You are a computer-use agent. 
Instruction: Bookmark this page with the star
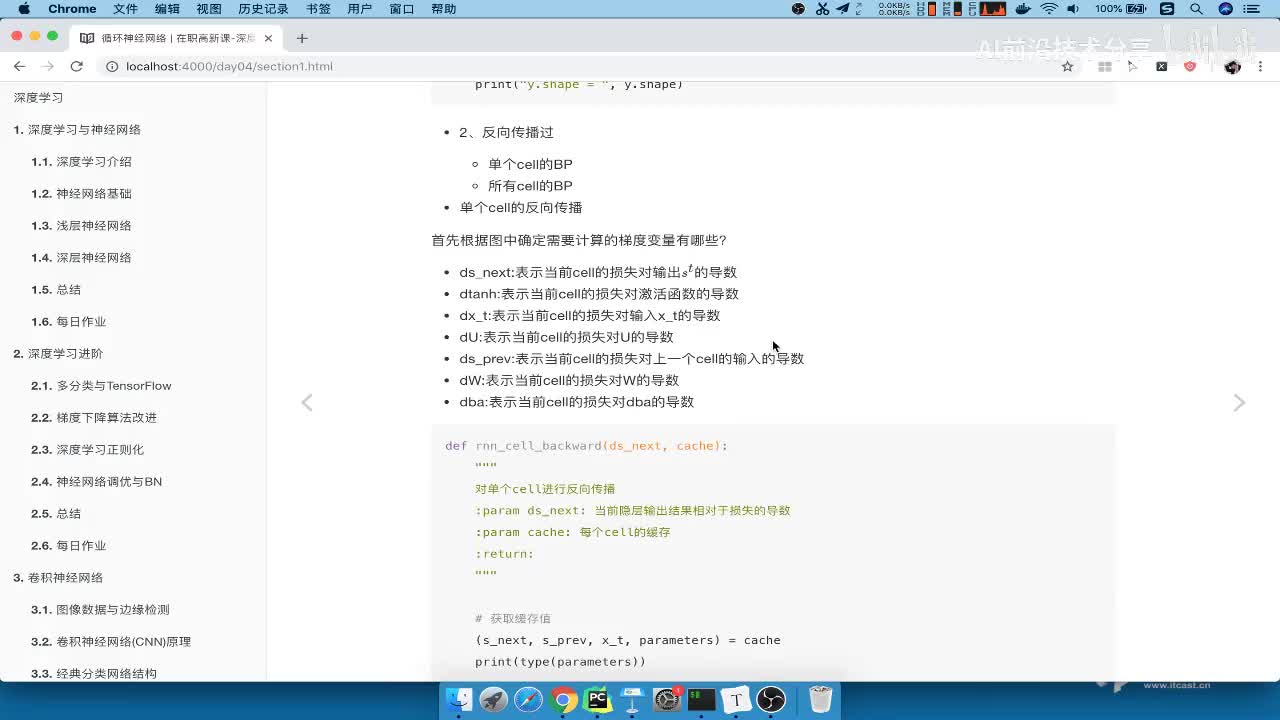(1067, 66)
